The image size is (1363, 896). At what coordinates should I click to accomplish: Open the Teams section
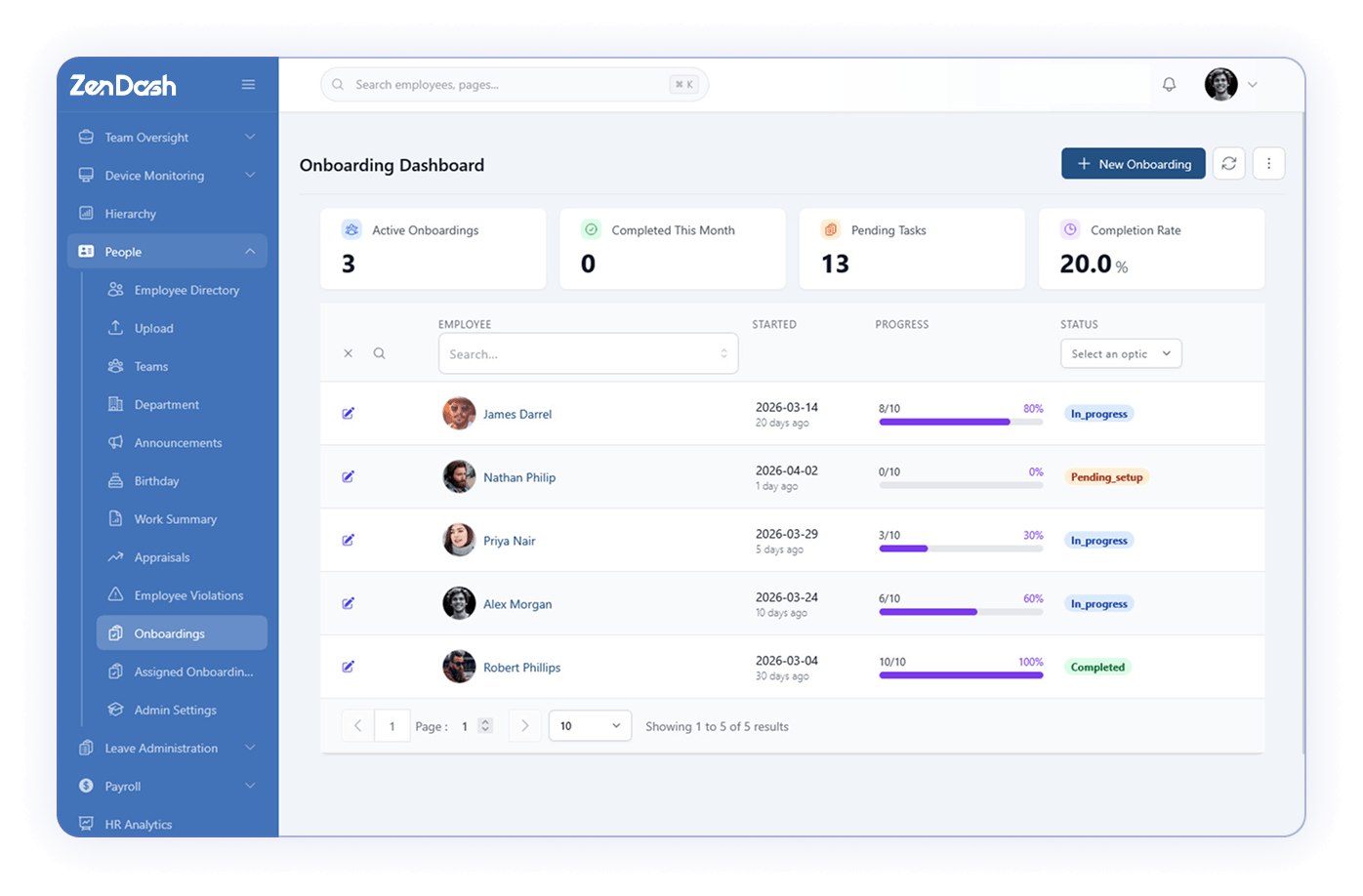[151, 366]
